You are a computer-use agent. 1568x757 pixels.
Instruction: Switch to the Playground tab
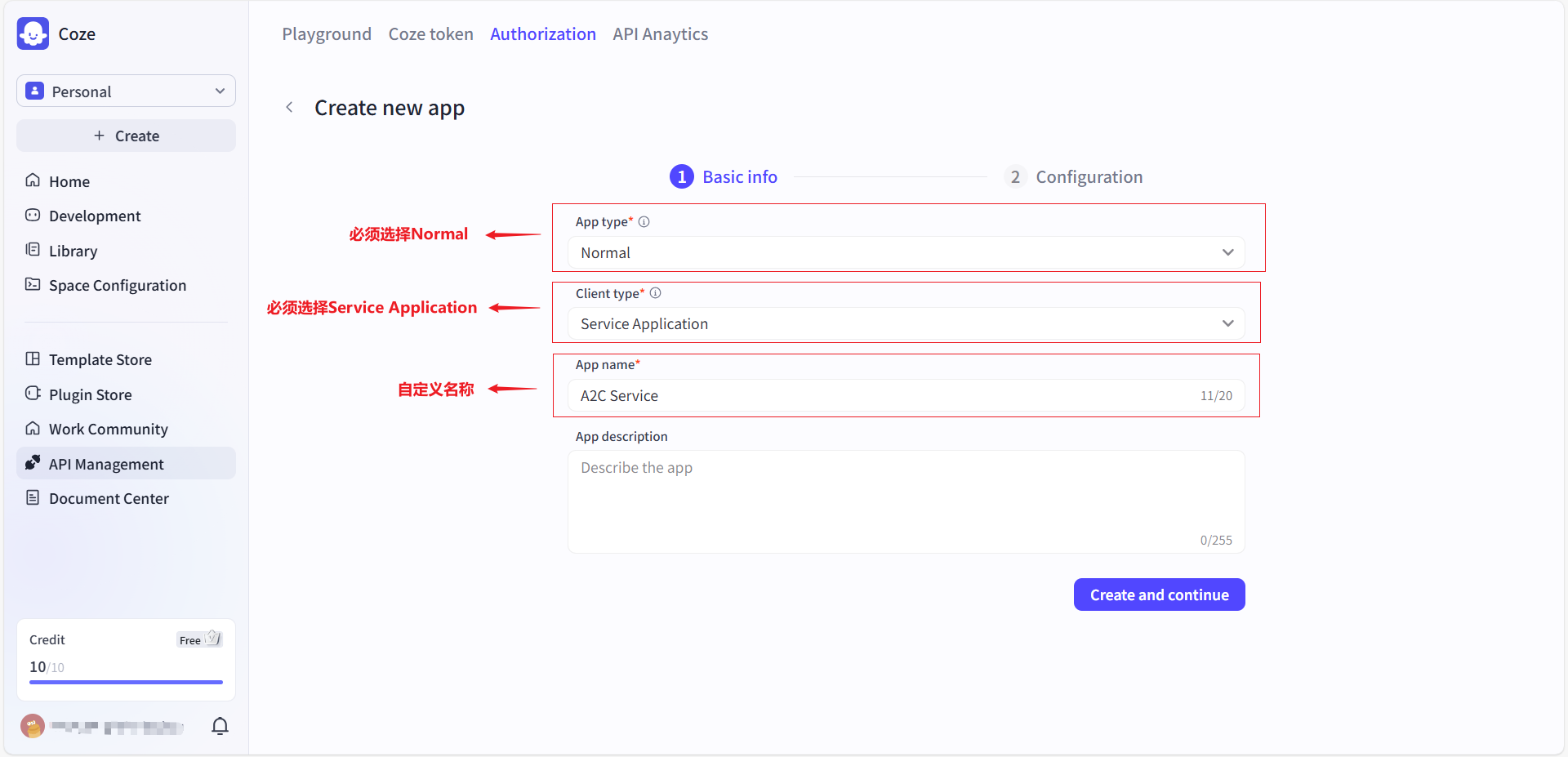click(x=327, y=34)
